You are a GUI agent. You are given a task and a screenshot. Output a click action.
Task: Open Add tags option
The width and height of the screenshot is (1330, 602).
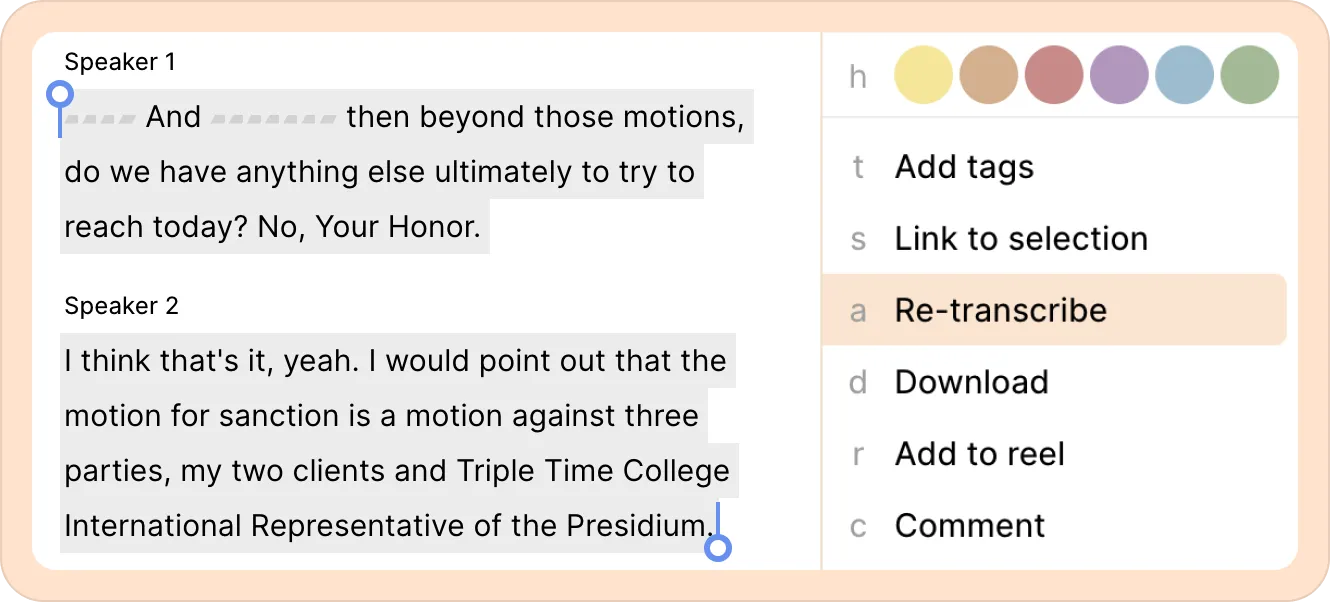[x=964, y=167]
